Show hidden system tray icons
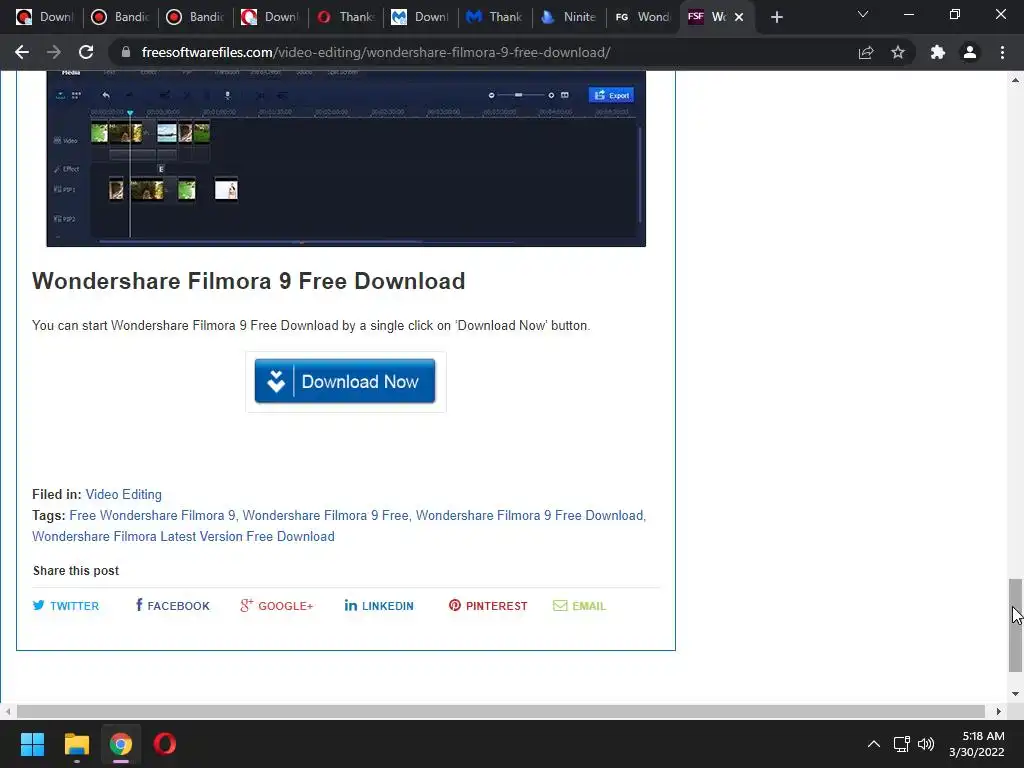The image size is (1024, 768). click(874, 744)
